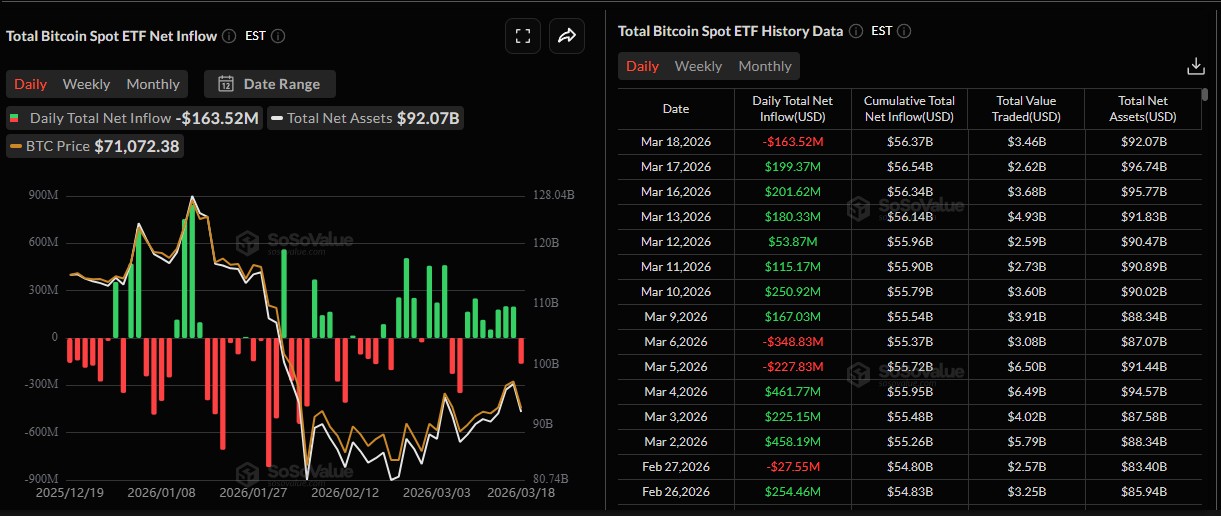
Task: Click the Date column header
Action: pyautogui.click(x=675, y=109)
